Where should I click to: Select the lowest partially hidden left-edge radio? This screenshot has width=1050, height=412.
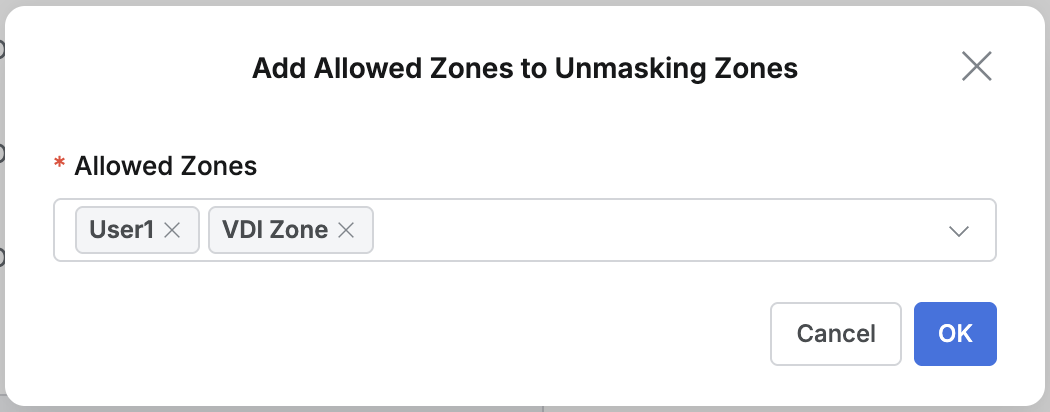tap(2, 258)
